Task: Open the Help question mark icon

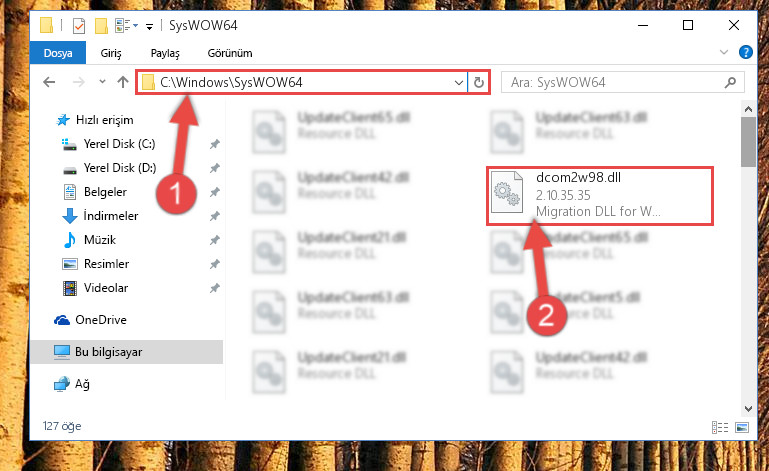Action: point(745,52)
